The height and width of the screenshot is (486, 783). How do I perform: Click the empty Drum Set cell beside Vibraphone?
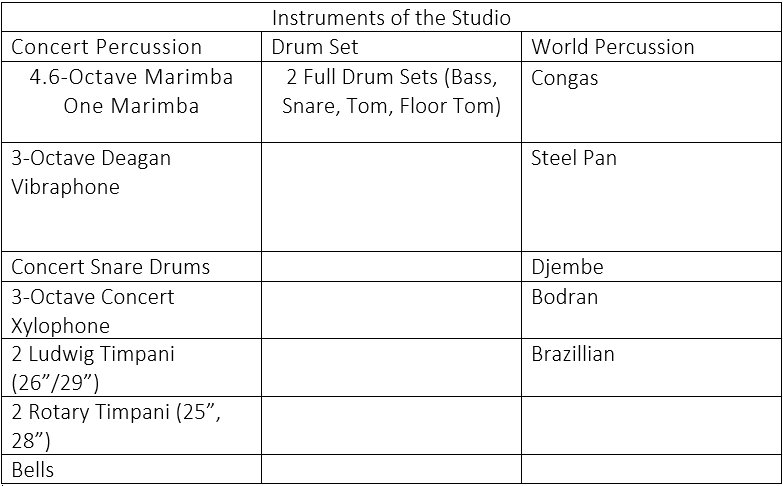[x=392, y=197]
